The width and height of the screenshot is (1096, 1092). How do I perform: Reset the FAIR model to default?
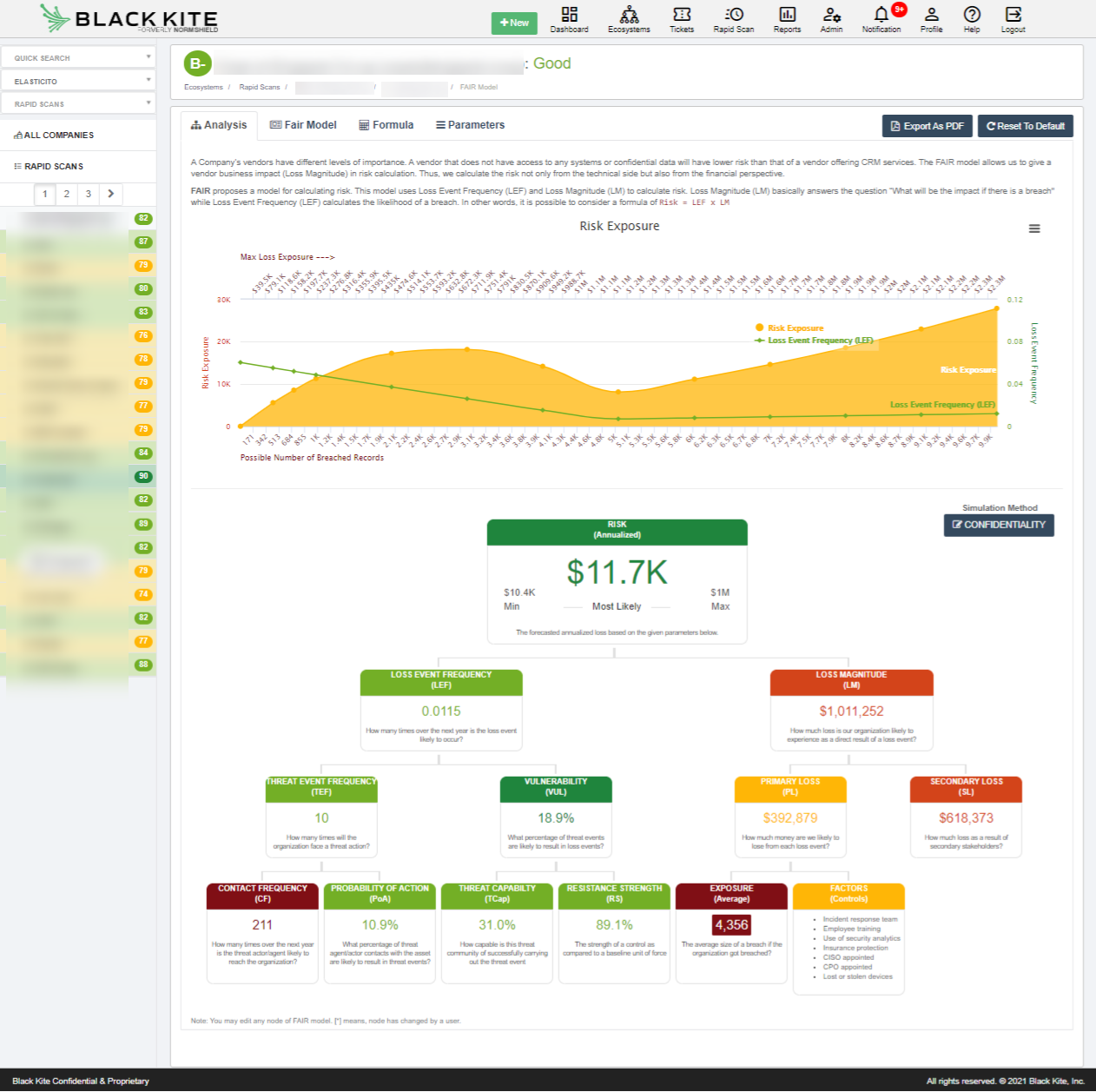[x=1025, y=125]
